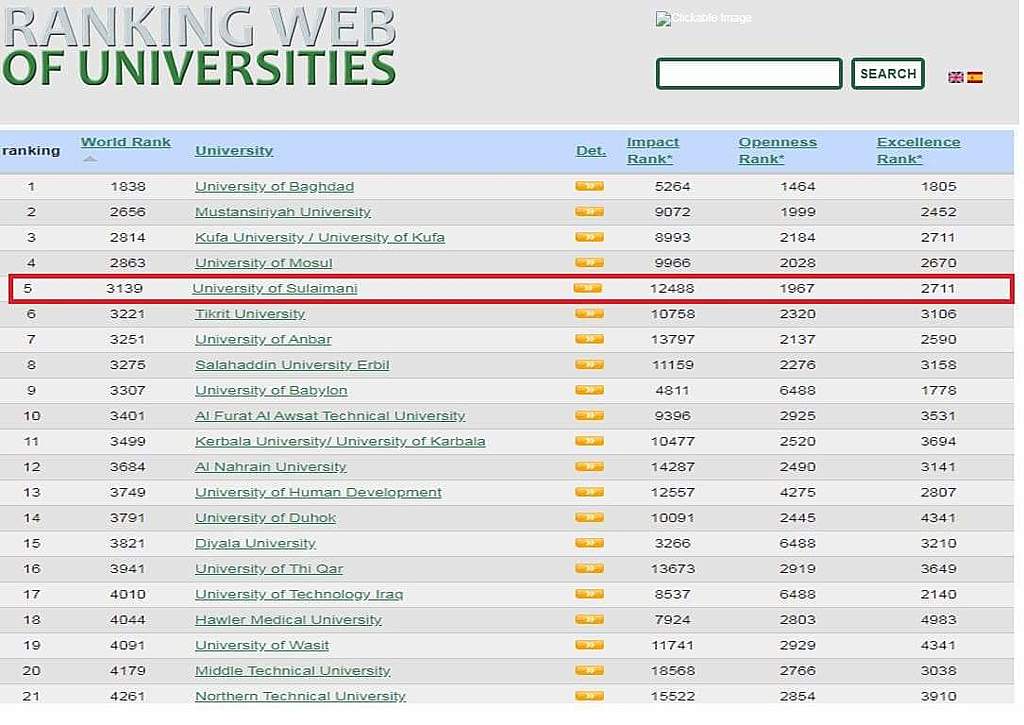Screen dimensions: 1024x725
Task: Open the Diyala University link
Action: (x=255, y=543)
